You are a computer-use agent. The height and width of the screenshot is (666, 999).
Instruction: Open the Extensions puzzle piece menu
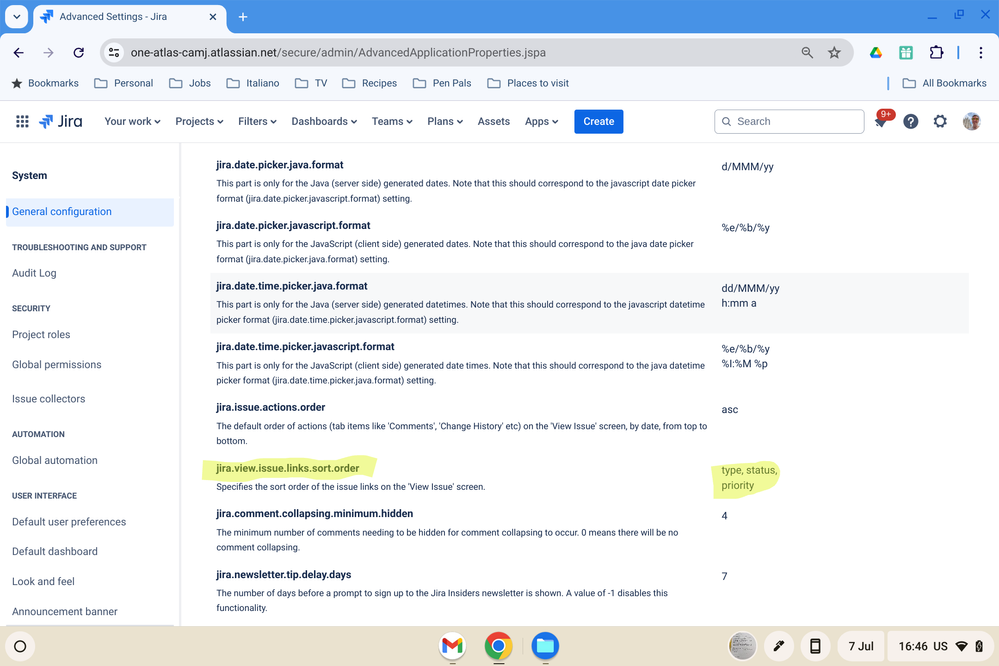click(936, 53)
